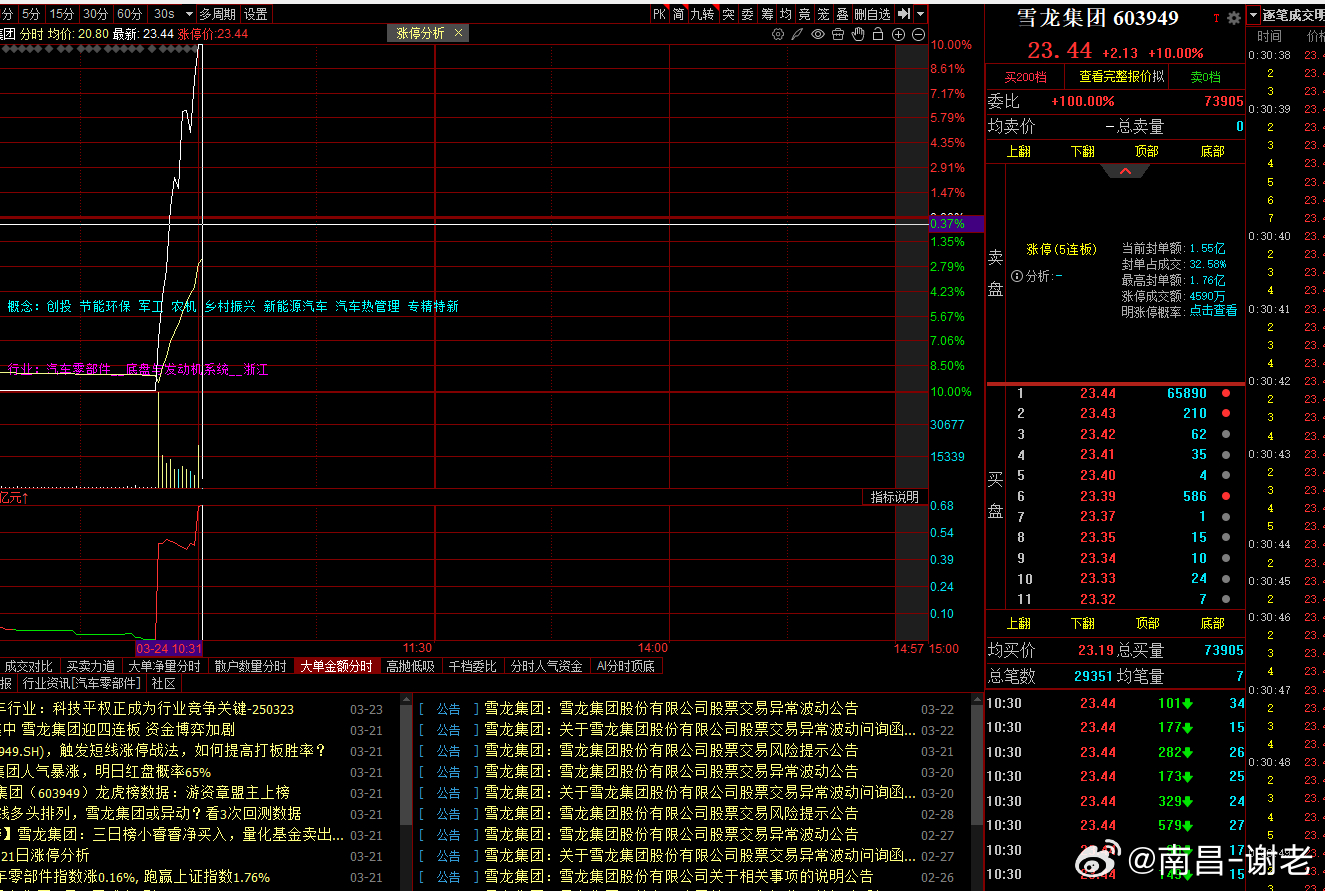Image resolution: width=1325 pixels, height=891 pixels.
Task: Click 点击查看 next to 明涨停概率
Action: pos(1212,311)
